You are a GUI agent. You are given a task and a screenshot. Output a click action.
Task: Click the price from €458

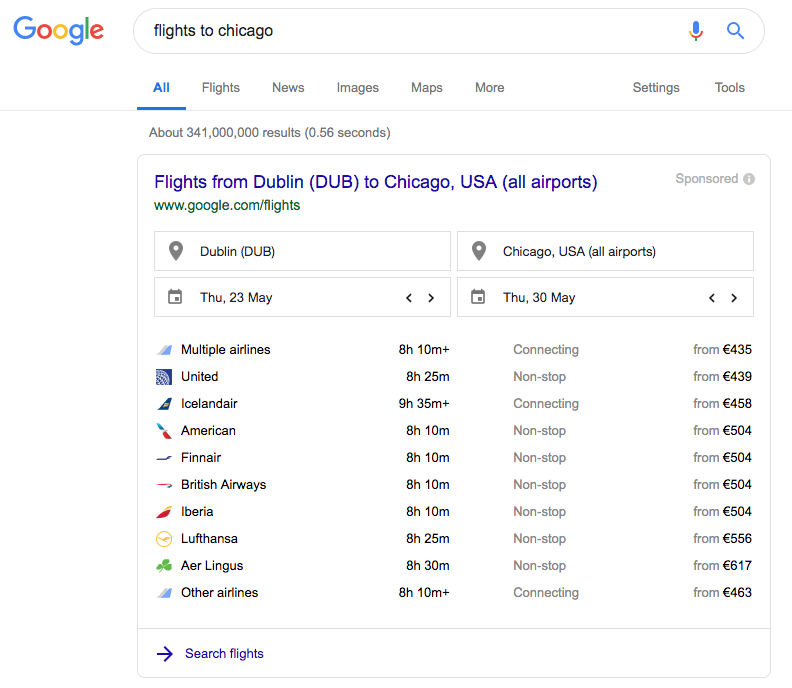pyautogui.click(x=722, y=404)
